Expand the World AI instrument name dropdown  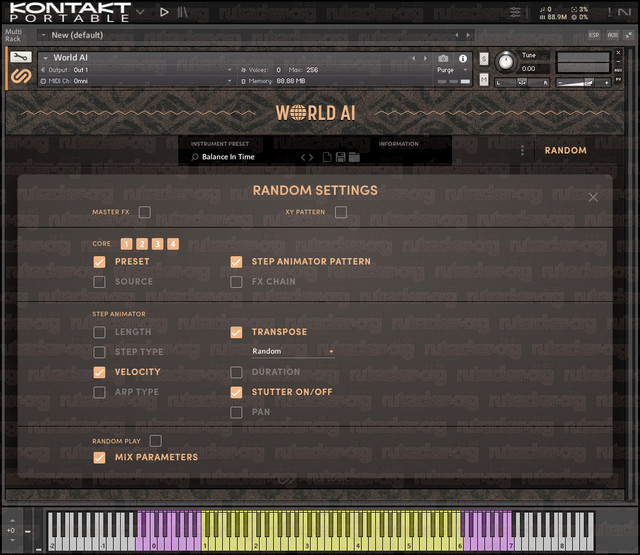45,58
